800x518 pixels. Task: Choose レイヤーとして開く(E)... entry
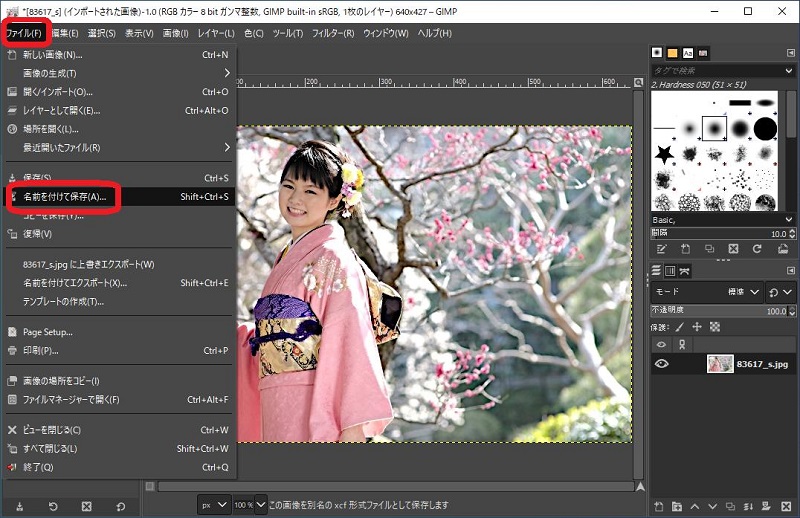[118, 110]
